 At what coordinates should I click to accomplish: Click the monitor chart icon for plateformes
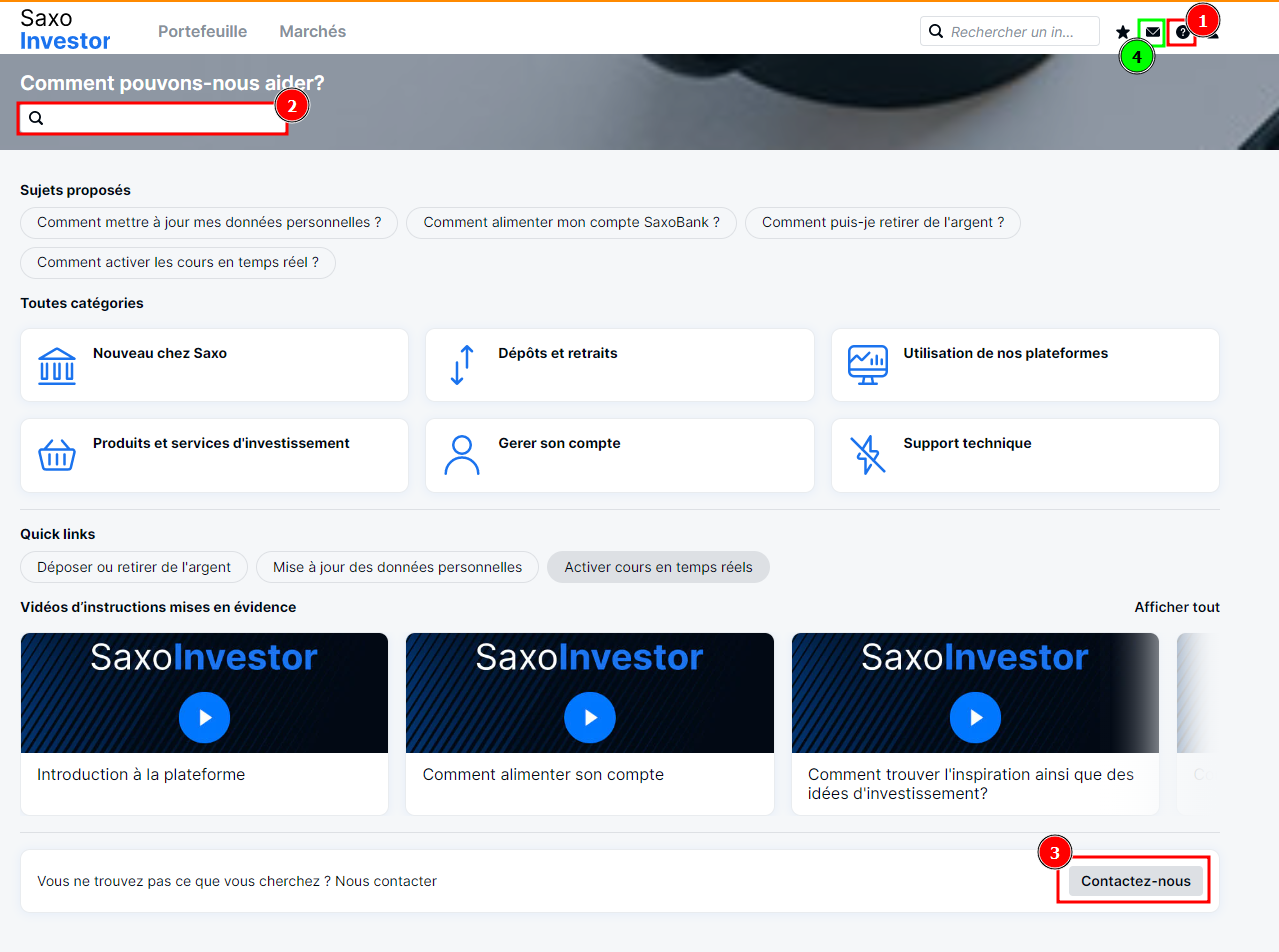coord(867,366)
